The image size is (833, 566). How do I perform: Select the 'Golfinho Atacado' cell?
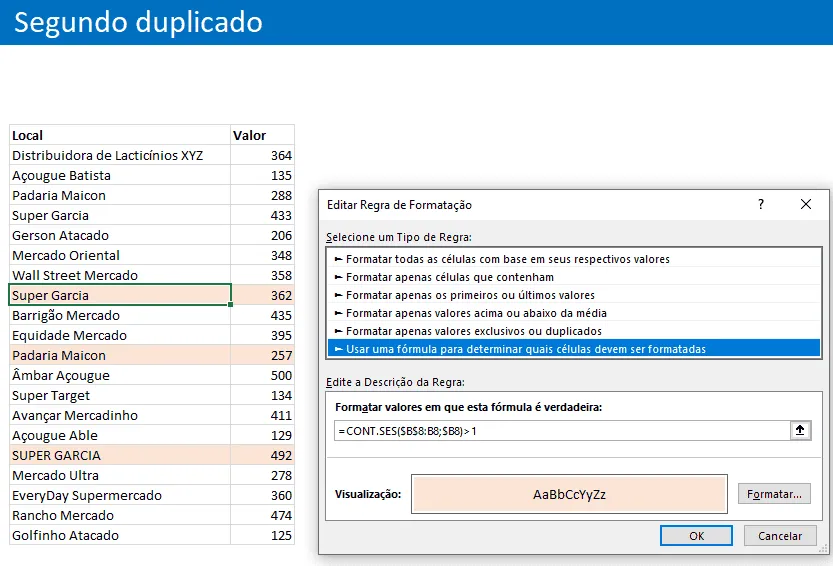tap(120, 535)
